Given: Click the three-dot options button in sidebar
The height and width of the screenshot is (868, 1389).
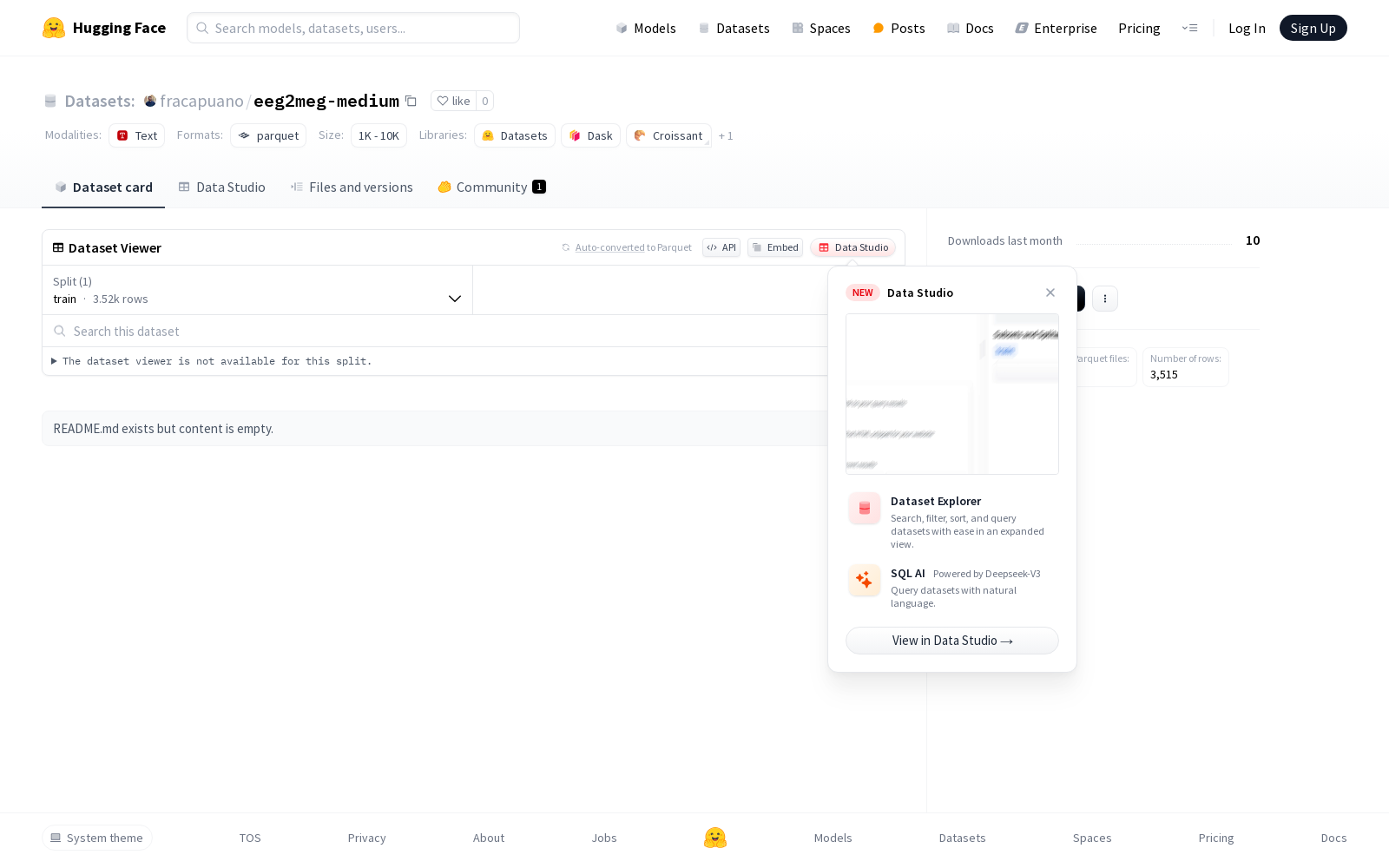Looking at the screenshot, I should coord(1105,299).
